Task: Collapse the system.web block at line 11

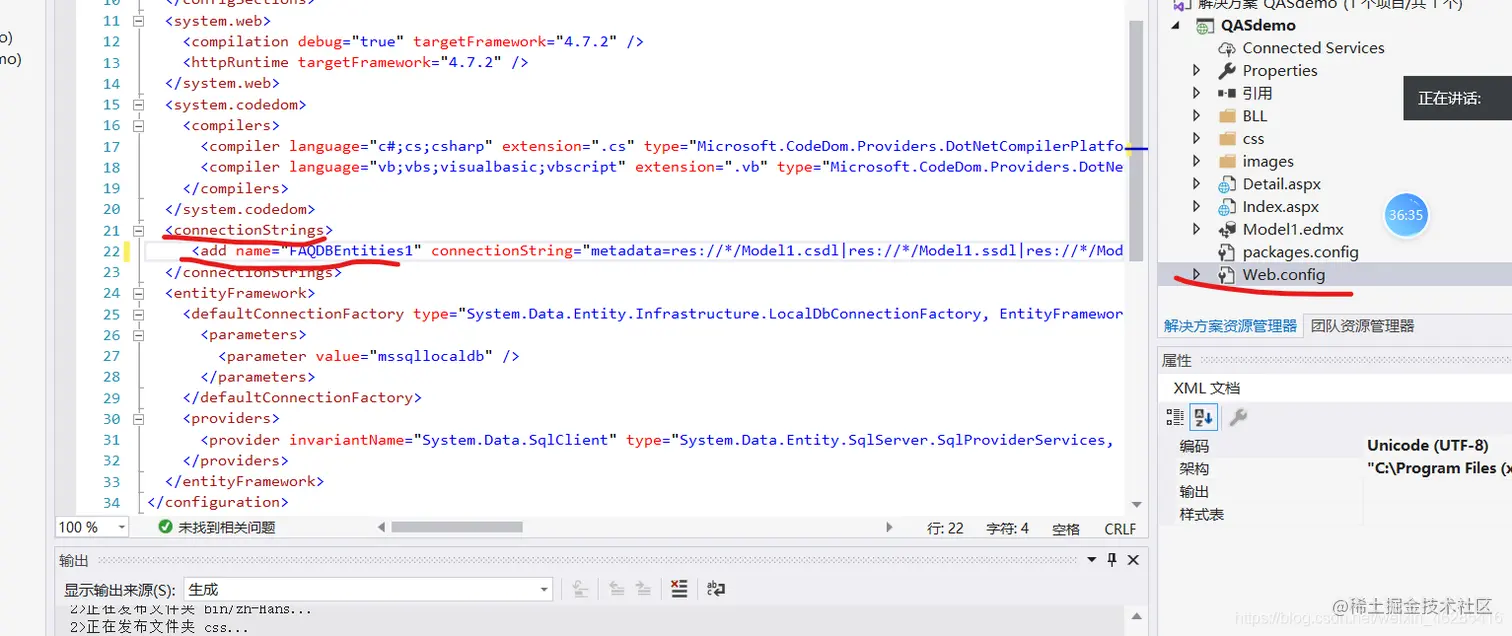Action: point(139,20)
